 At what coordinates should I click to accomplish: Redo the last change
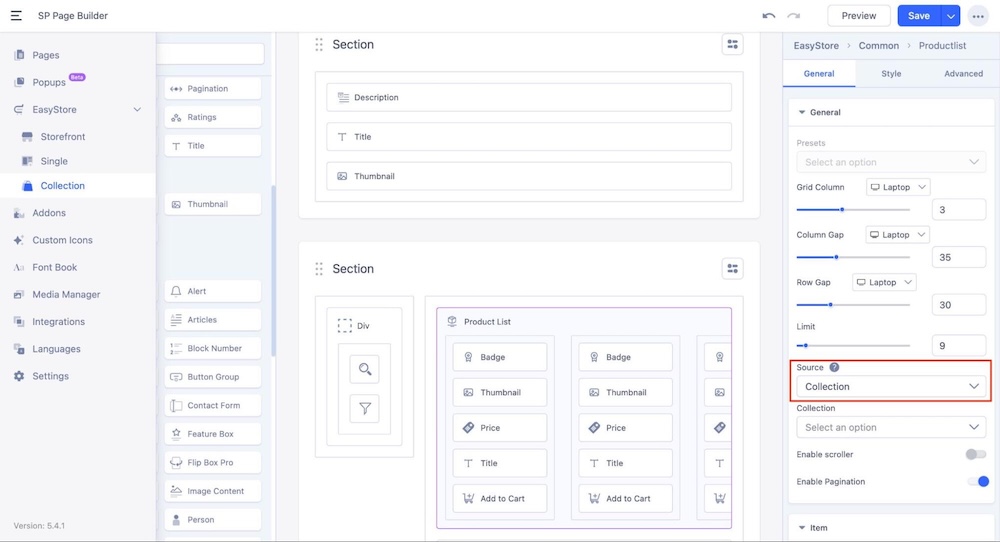click(x=793, y=15)
